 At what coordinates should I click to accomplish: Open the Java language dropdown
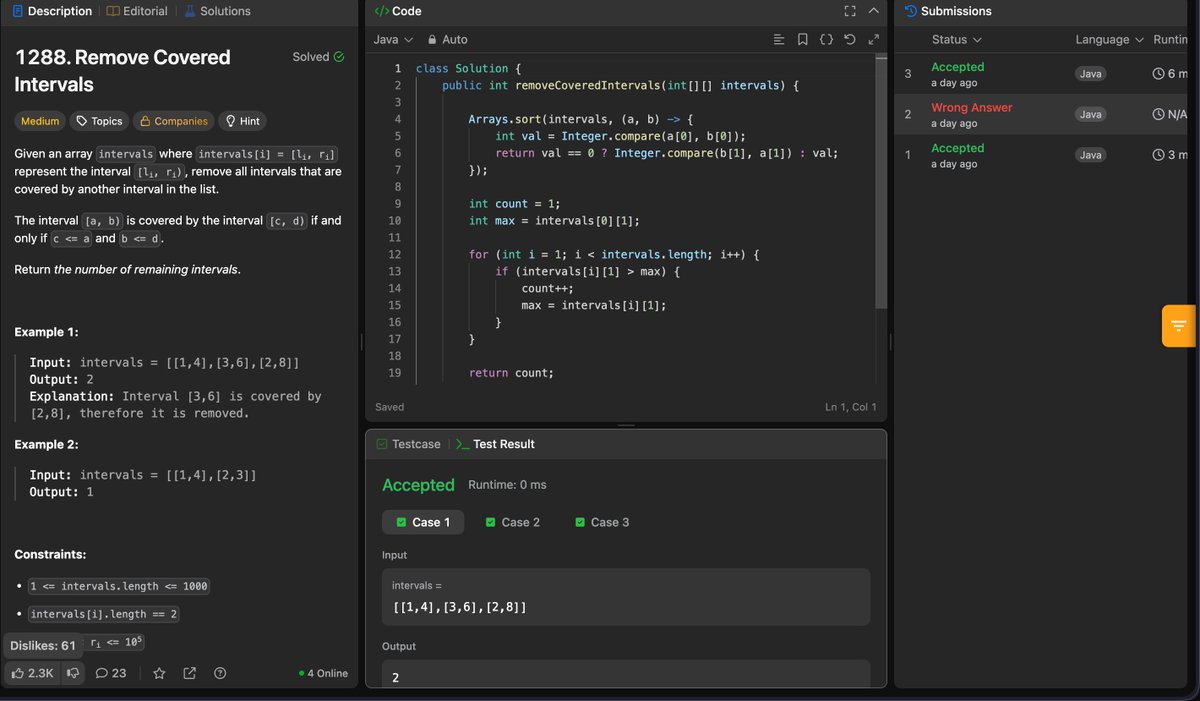pos(394,39)
